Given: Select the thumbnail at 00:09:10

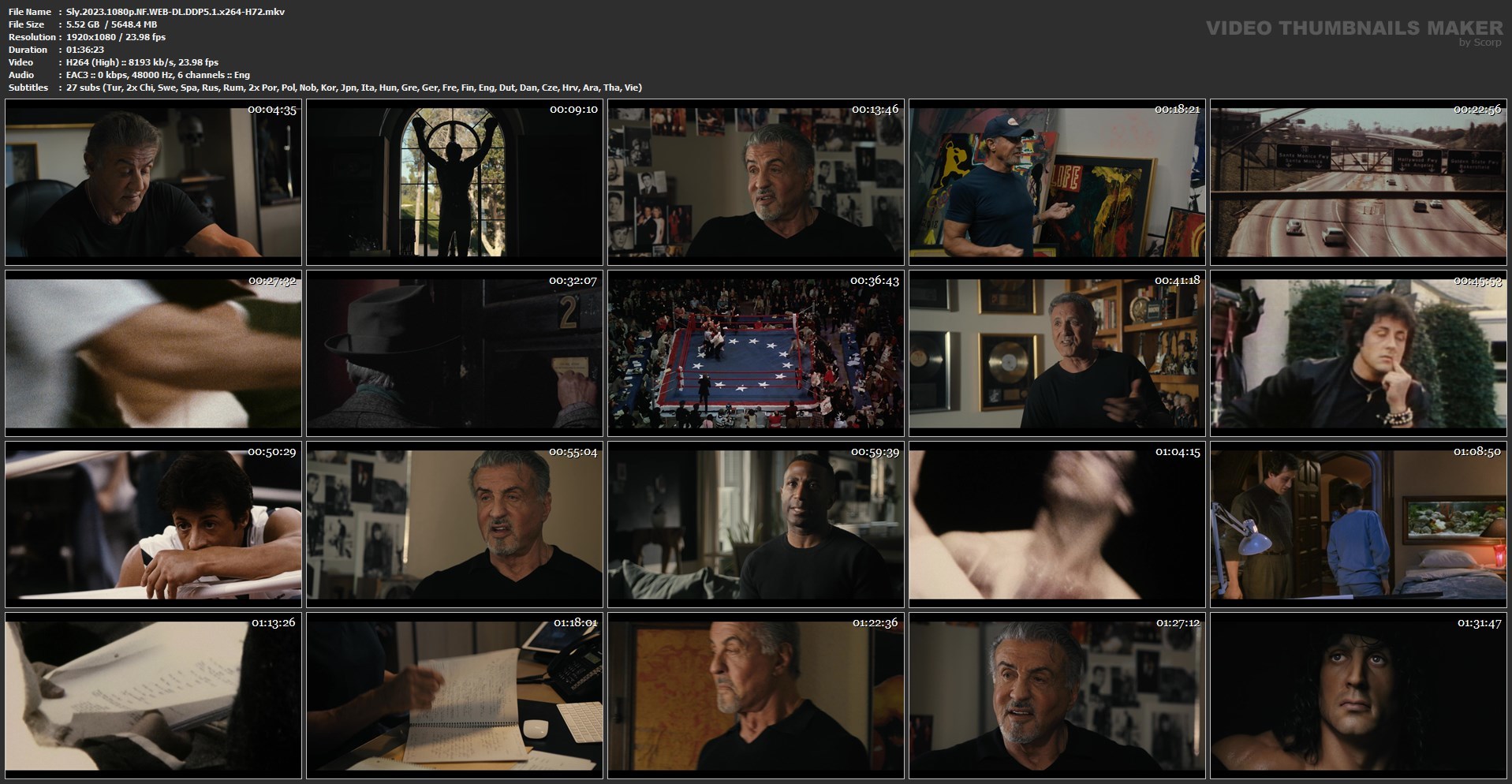Looking at the screenshot, I should [454, 182].
